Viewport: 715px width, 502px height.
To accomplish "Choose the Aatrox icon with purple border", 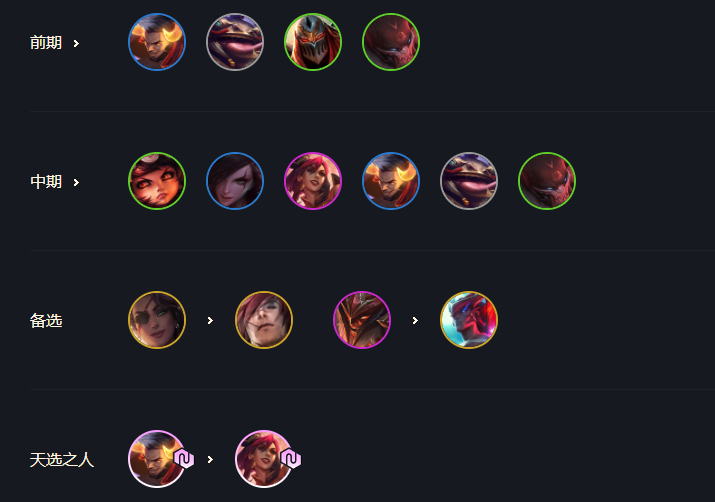I will (362, 320).
